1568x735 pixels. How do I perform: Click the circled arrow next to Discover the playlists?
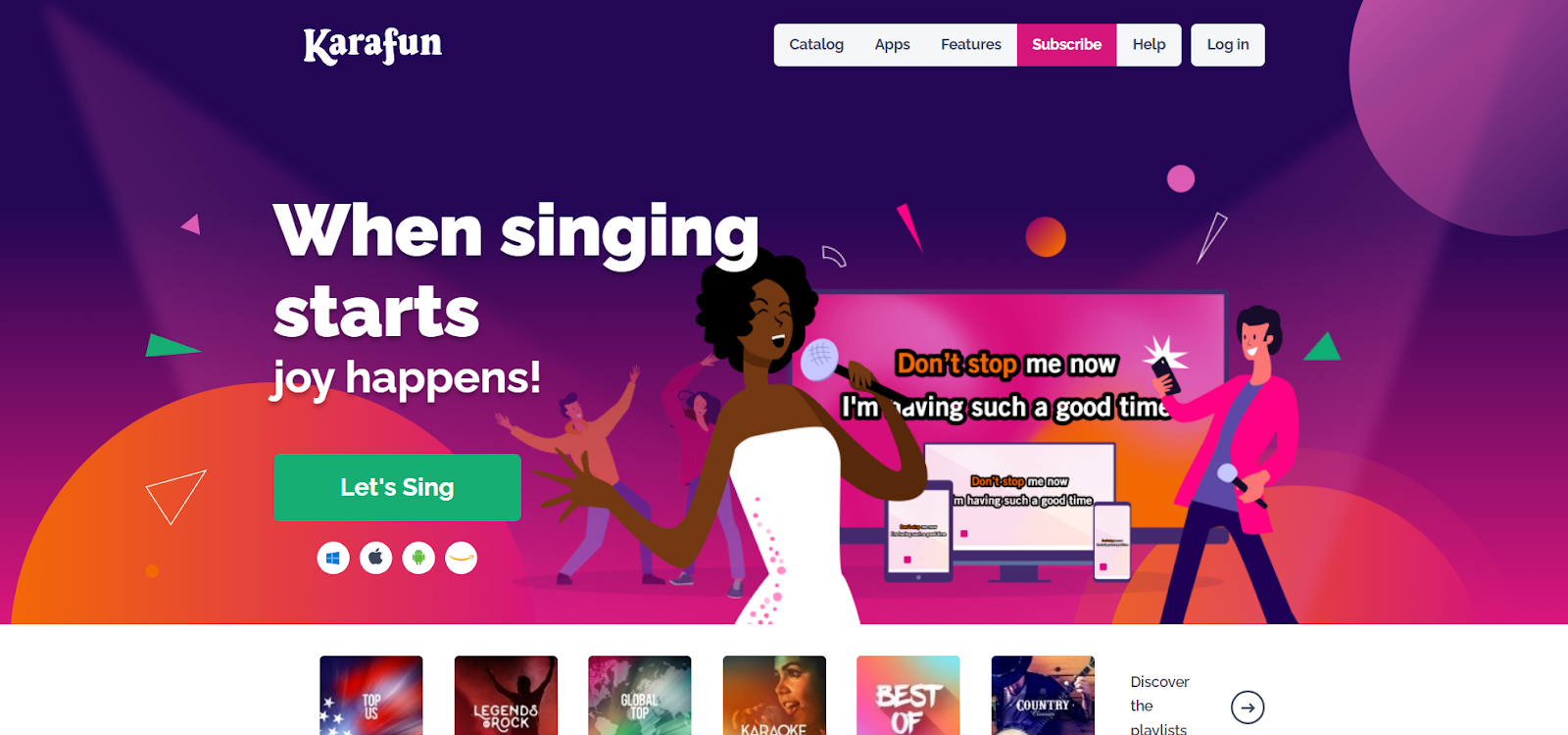(1248, 708)
